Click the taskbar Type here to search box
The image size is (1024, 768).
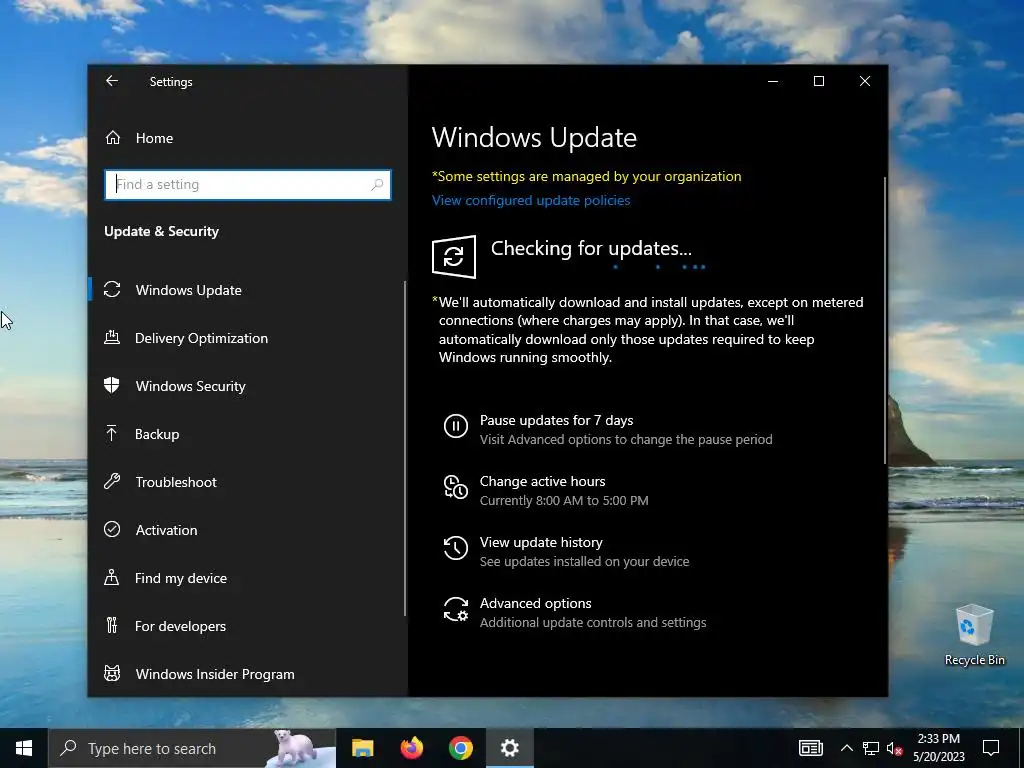(x=192, y=748)
